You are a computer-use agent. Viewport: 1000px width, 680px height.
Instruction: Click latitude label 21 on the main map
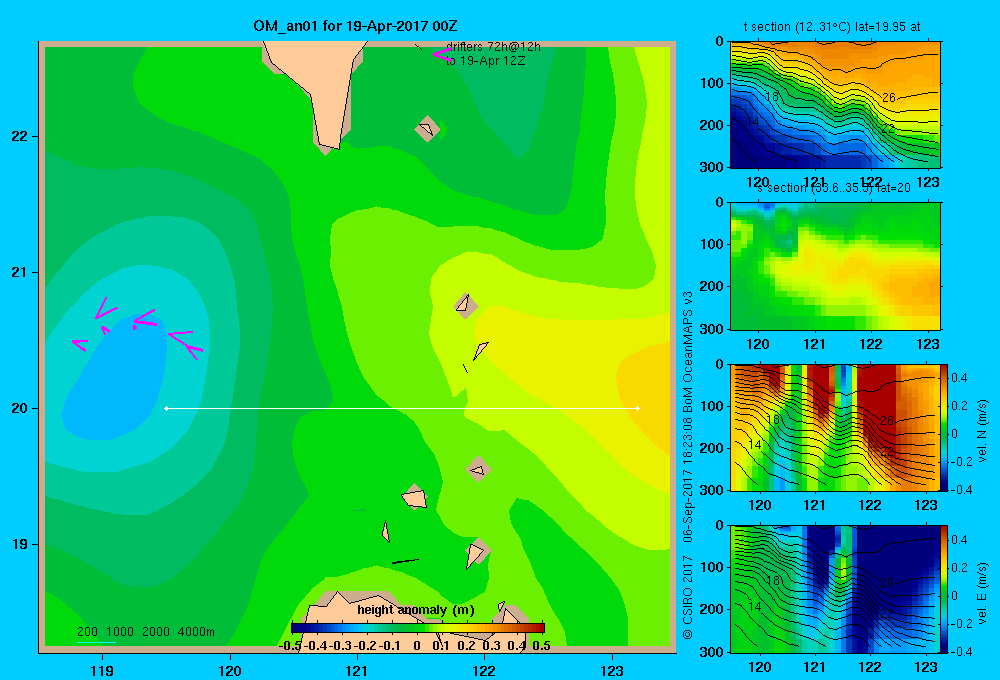click(x=20, y=272)
